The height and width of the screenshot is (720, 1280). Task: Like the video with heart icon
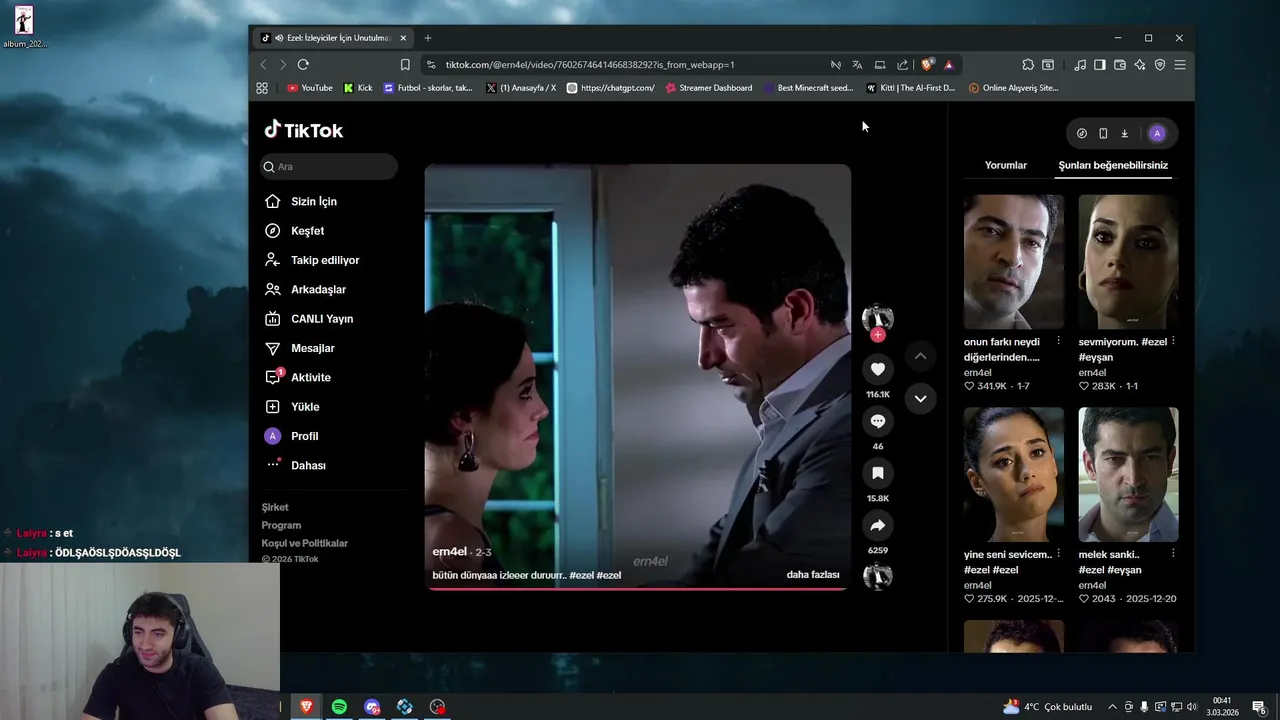(878, 369)
